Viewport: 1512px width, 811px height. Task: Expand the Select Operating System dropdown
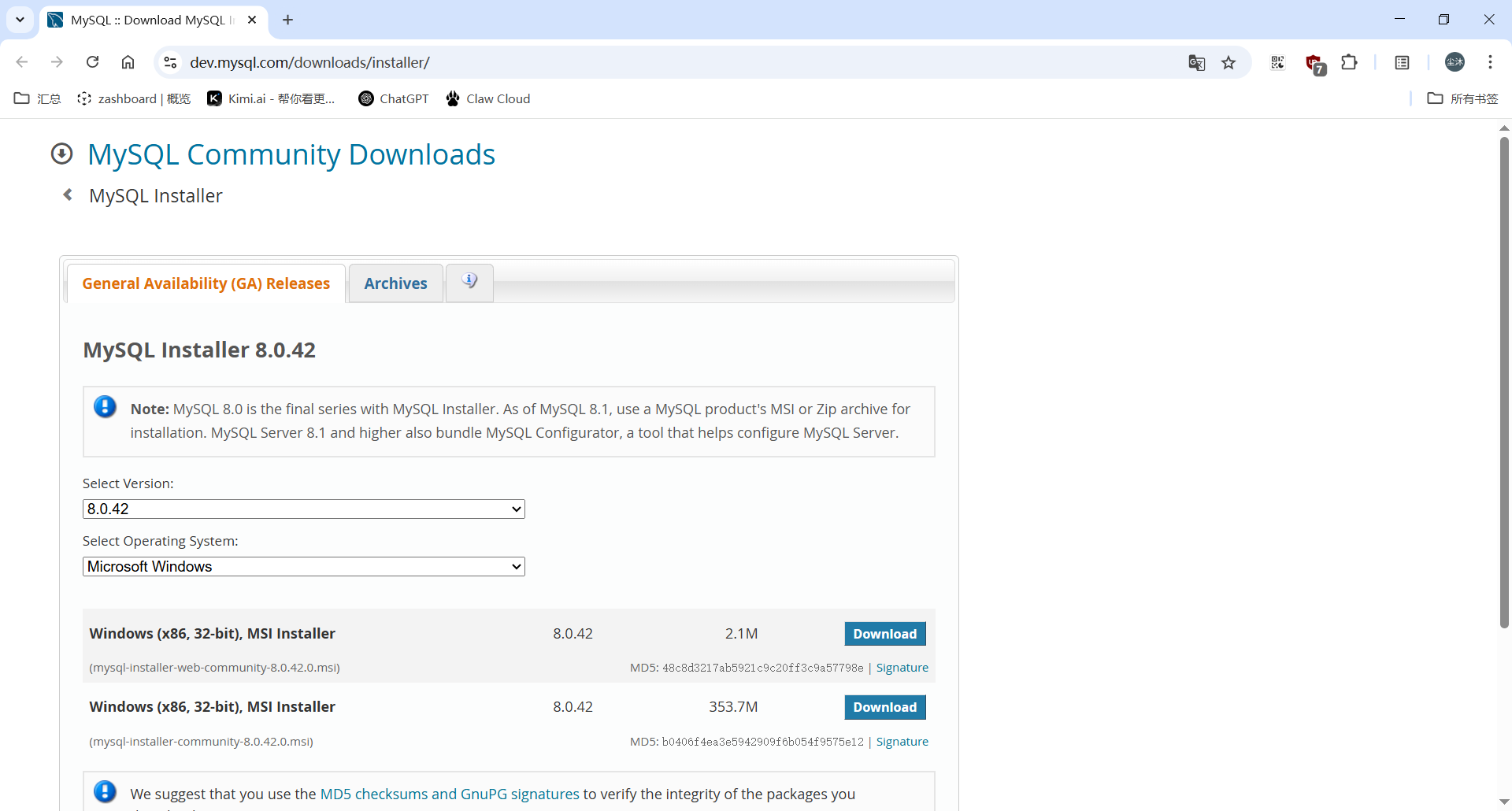point(304,566)
